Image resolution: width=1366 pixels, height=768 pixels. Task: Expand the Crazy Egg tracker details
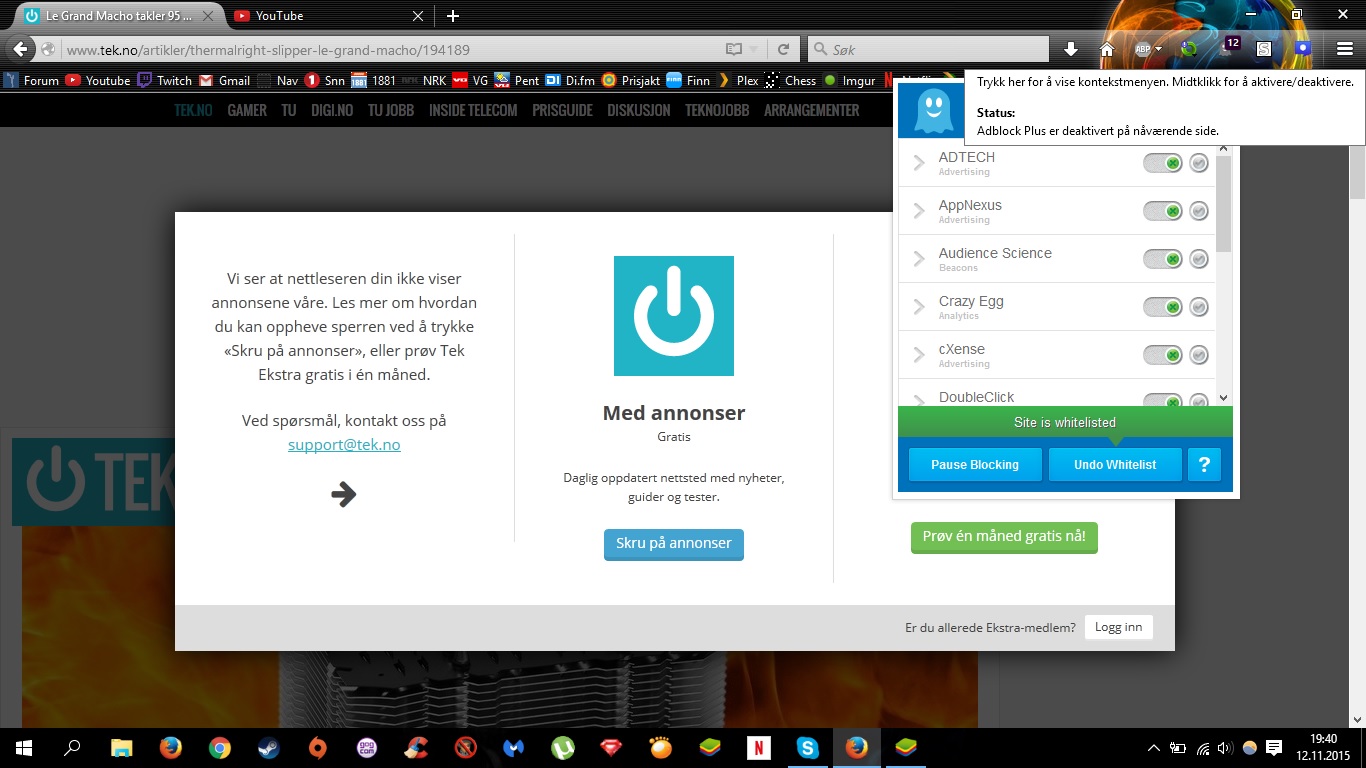[919, 307]
